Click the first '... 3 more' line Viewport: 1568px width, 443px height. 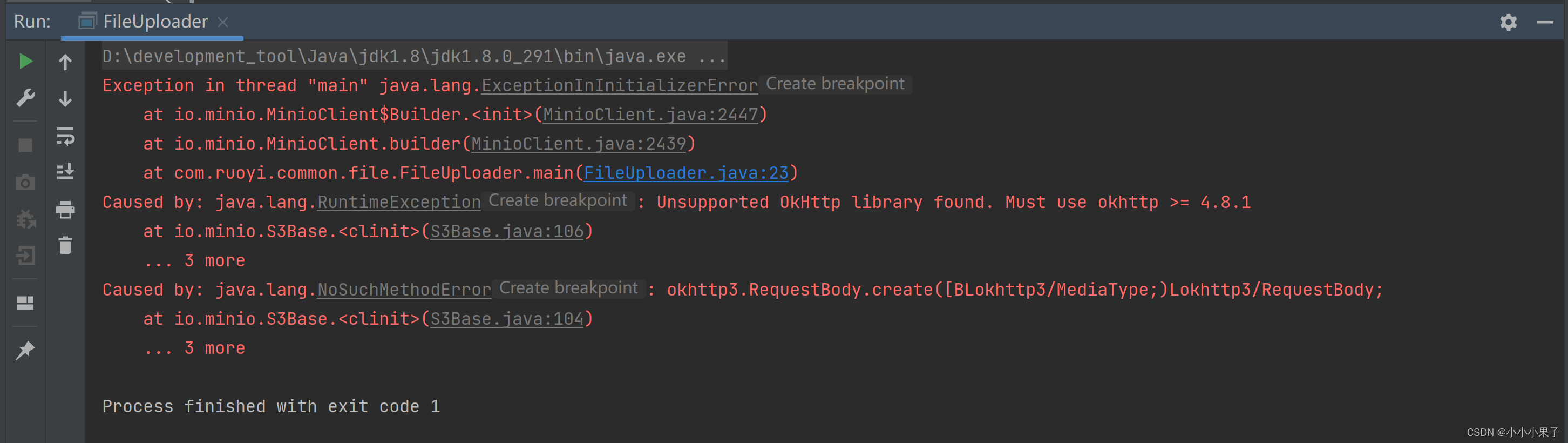194,261
